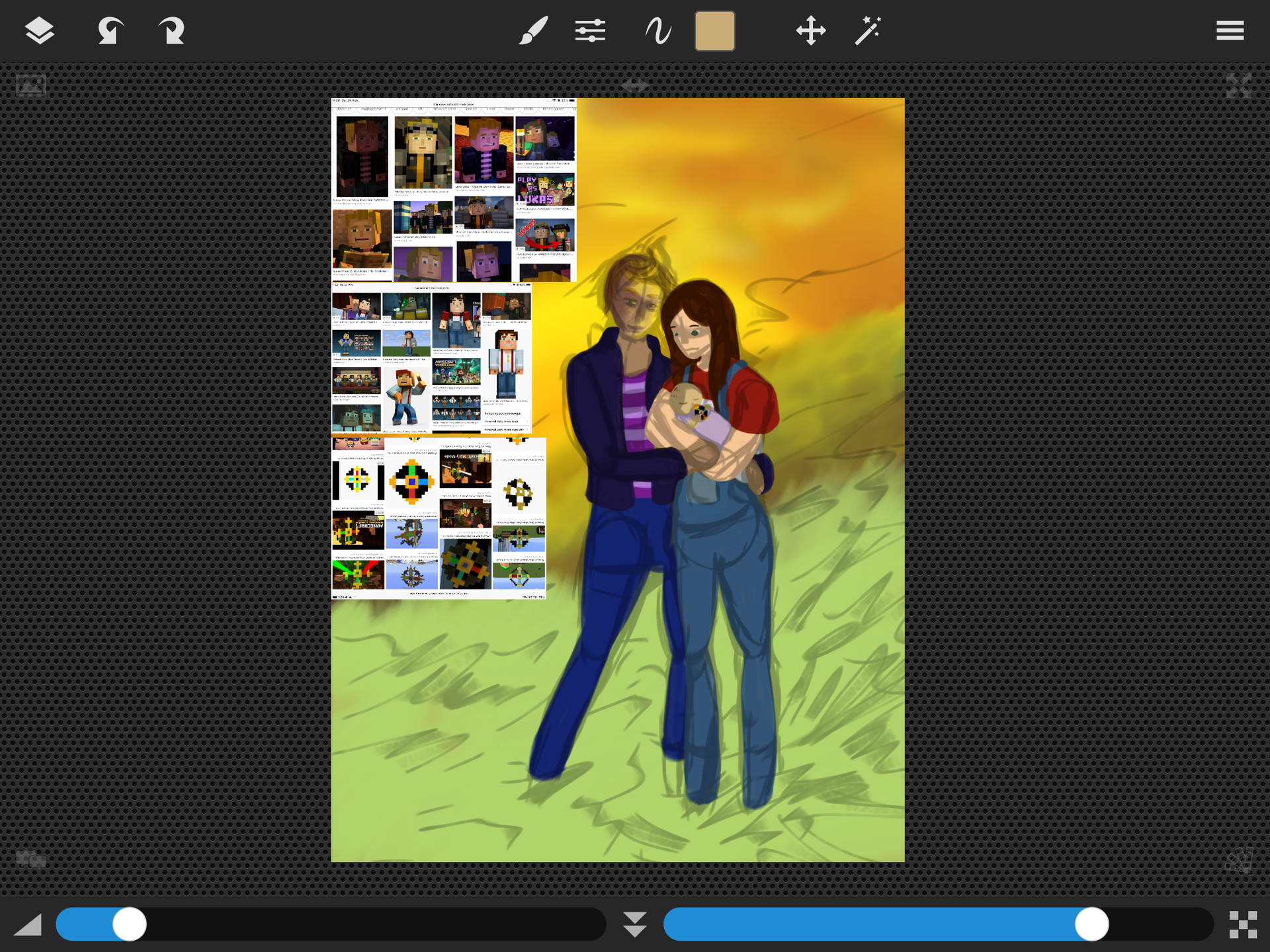
Task: Tap the Jesse reference image collage
Action: (431, 358)
